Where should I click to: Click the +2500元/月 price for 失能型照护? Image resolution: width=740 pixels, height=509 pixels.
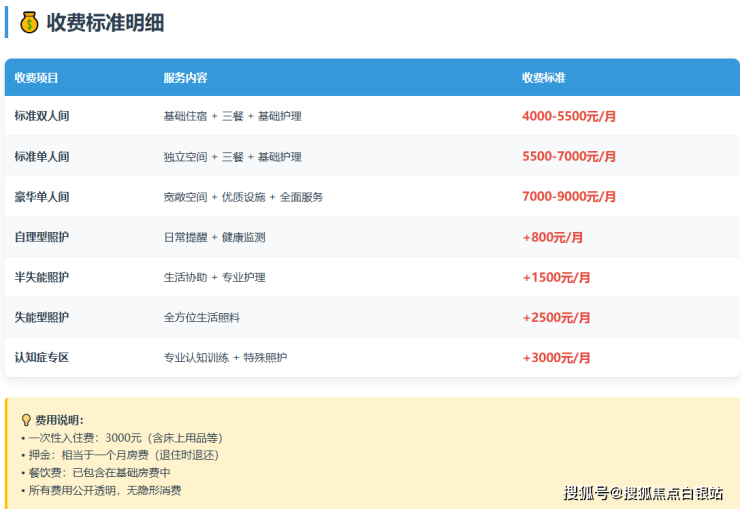tap(556, 317)
